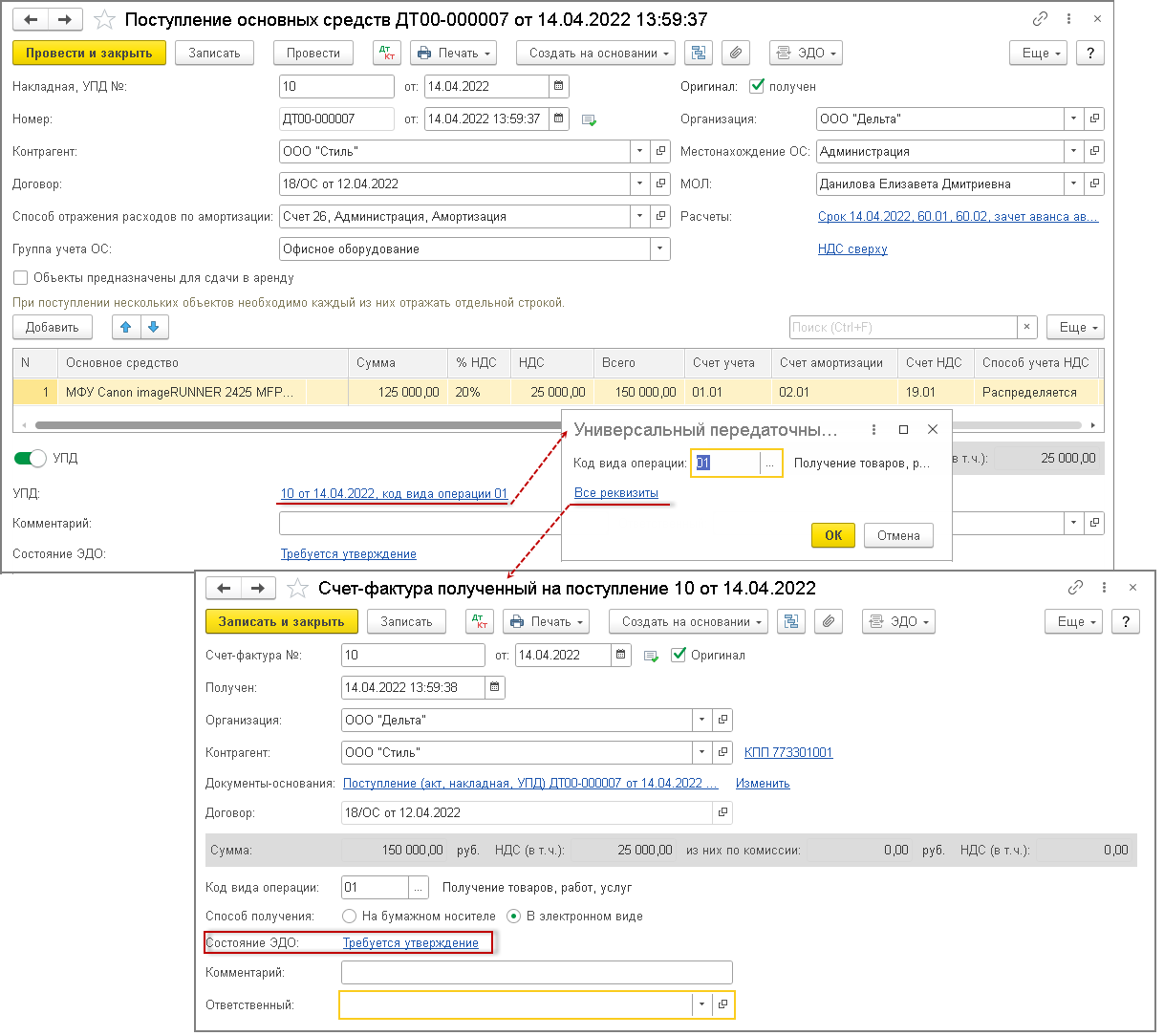Open Договор card in invoice window

[723, 813]
